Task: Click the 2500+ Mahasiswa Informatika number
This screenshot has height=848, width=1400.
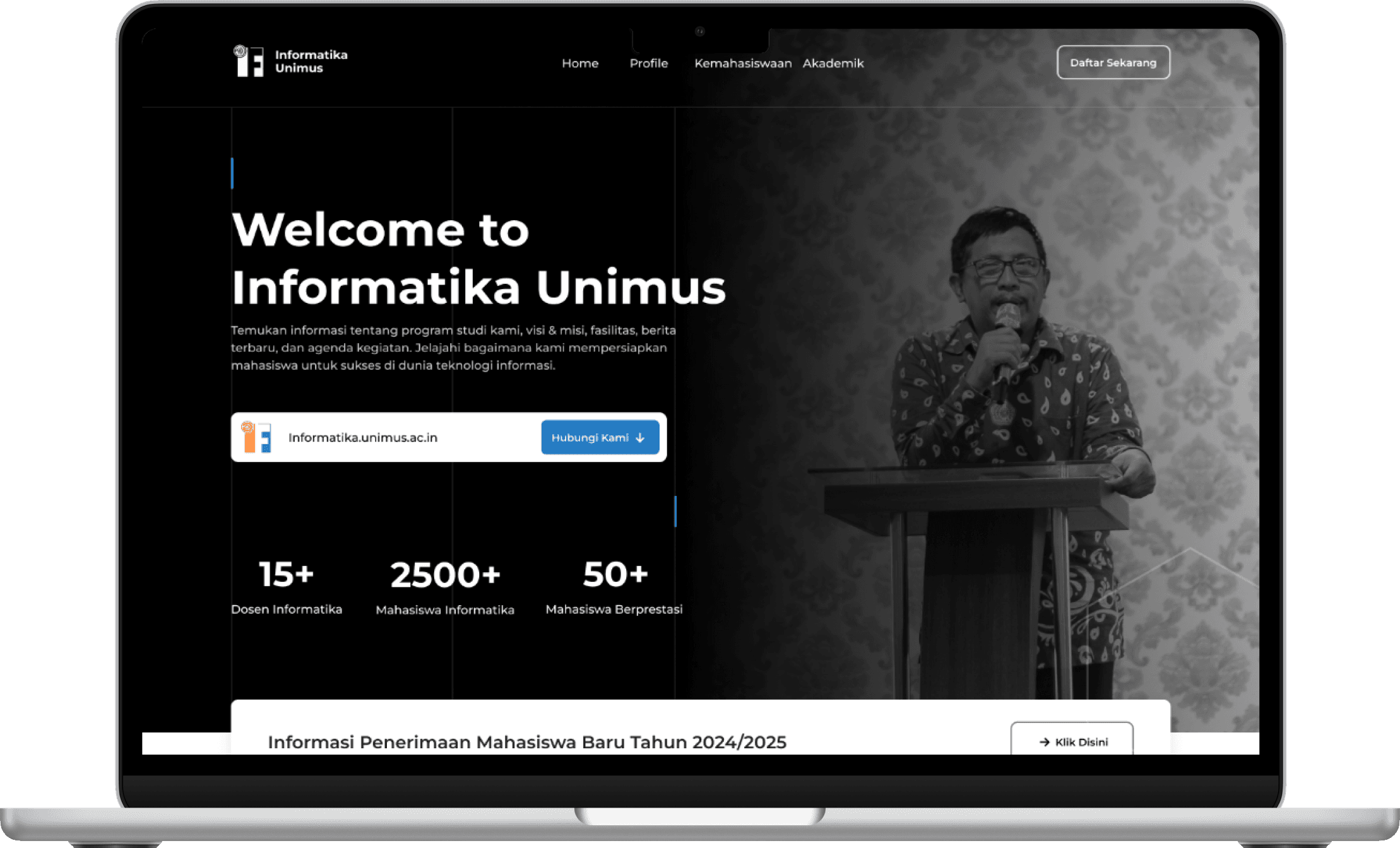Action: pyautogui.click(x=445, y=575)
